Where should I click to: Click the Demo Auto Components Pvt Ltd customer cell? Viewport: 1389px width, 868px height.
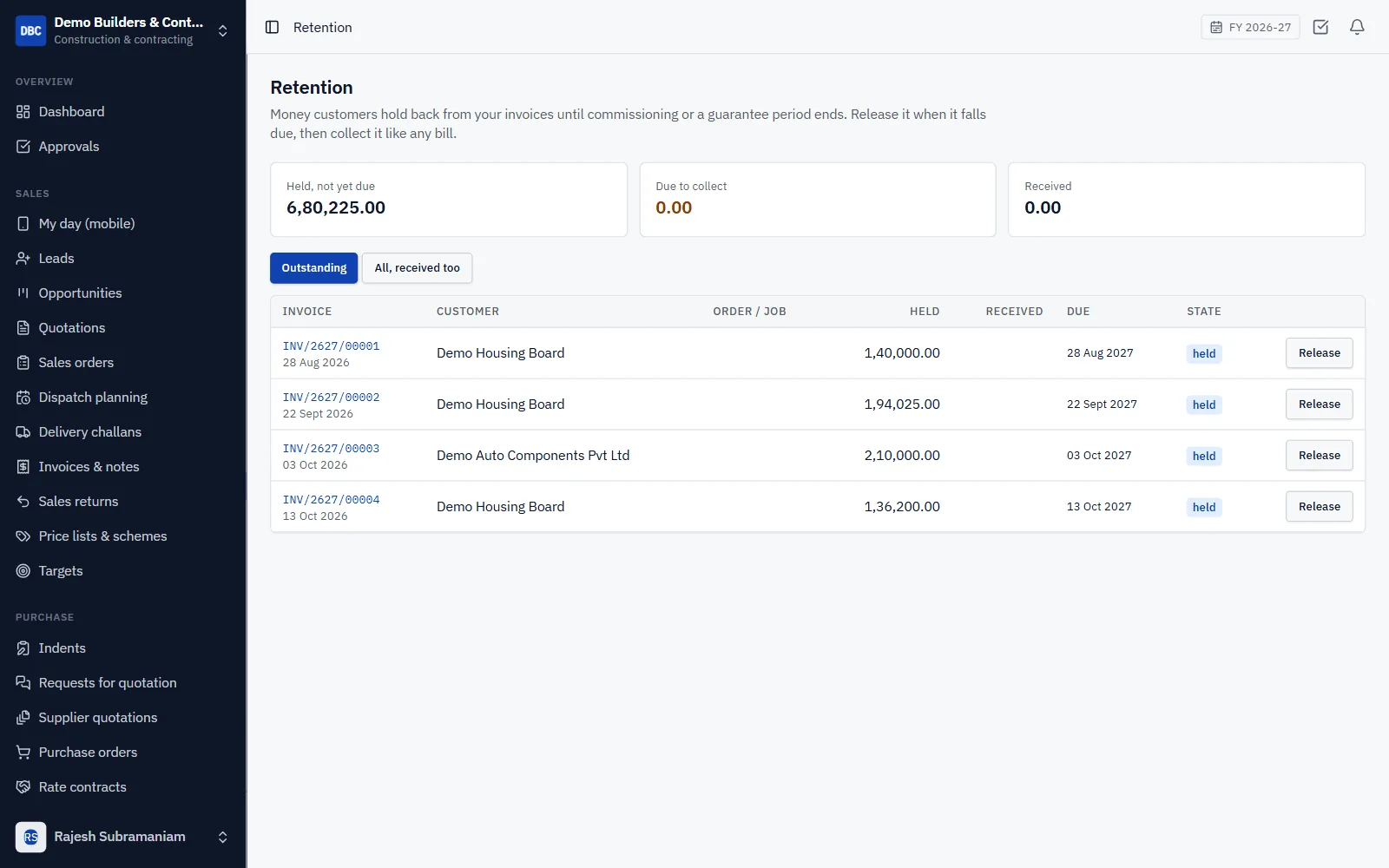[x=533, y=456]
